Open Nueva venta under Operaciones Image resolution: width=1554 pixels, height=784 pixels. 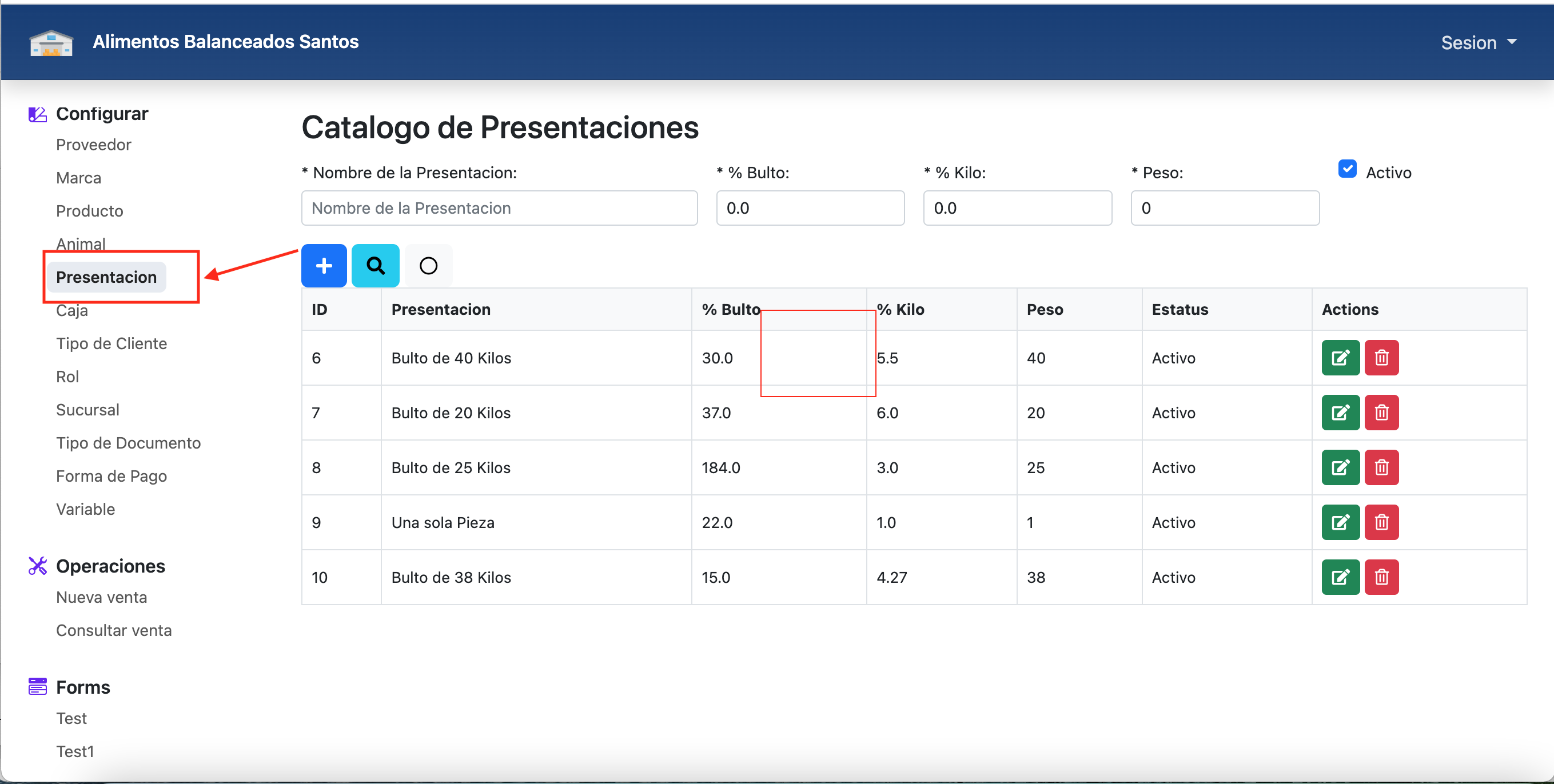click(101, 598)
